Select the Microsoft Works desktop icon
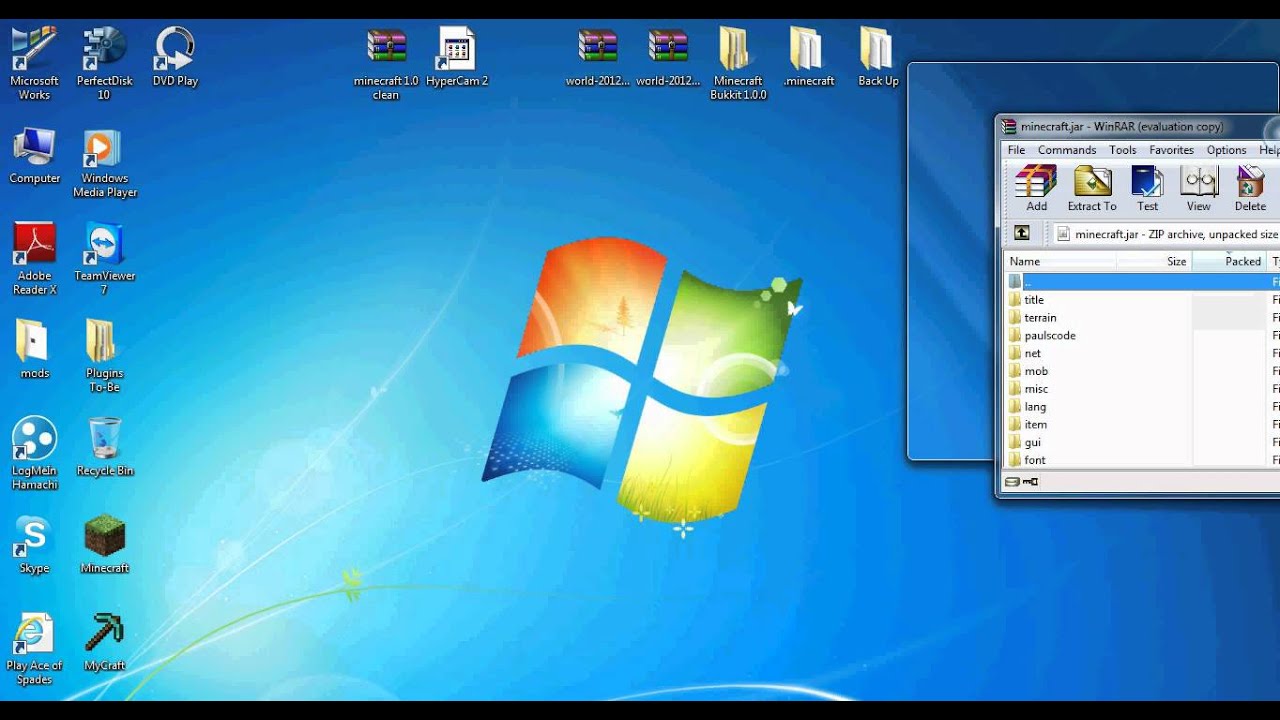The image size is (1280, 720). point(34,64)
